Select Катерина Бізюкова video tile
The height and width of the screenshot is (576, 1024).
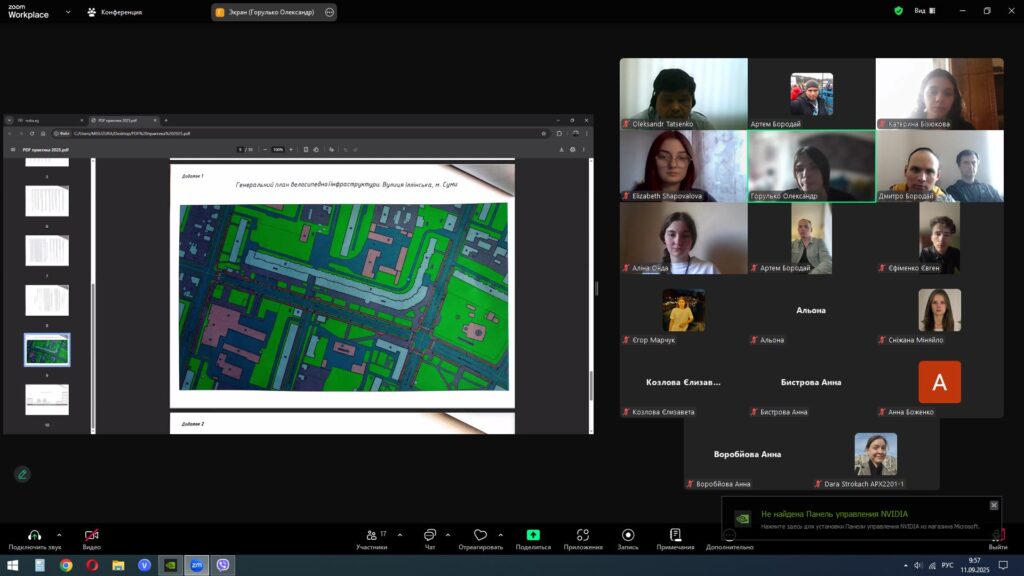tap(940, 93)
